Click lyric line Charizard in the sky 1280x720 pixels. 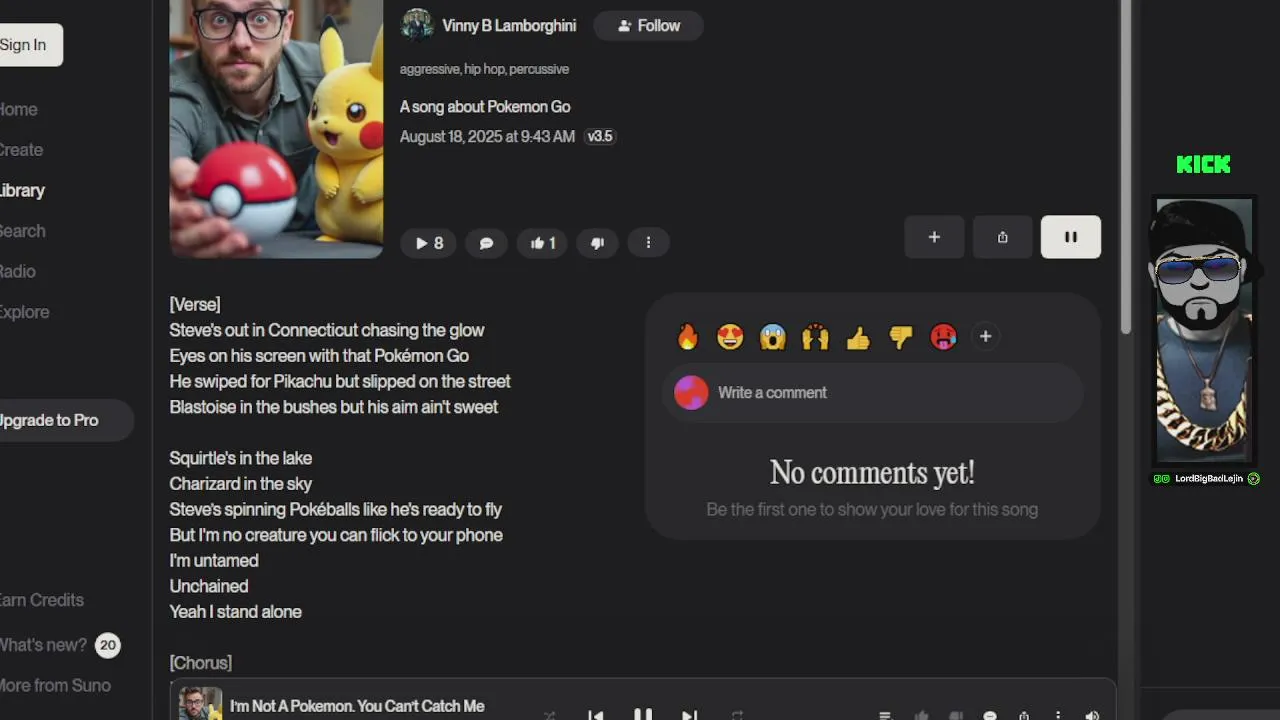[241, 484]
